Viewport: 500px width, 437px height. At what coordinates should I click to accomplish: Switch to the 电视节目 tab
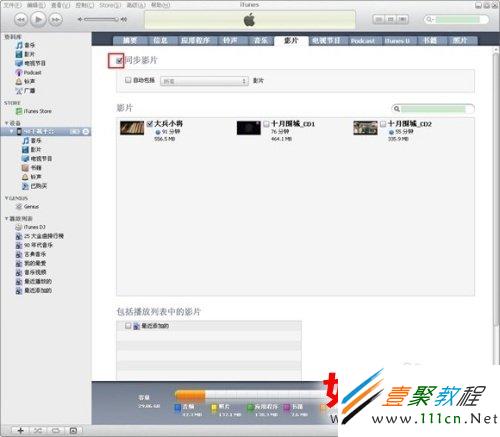(x=326, y=41)
